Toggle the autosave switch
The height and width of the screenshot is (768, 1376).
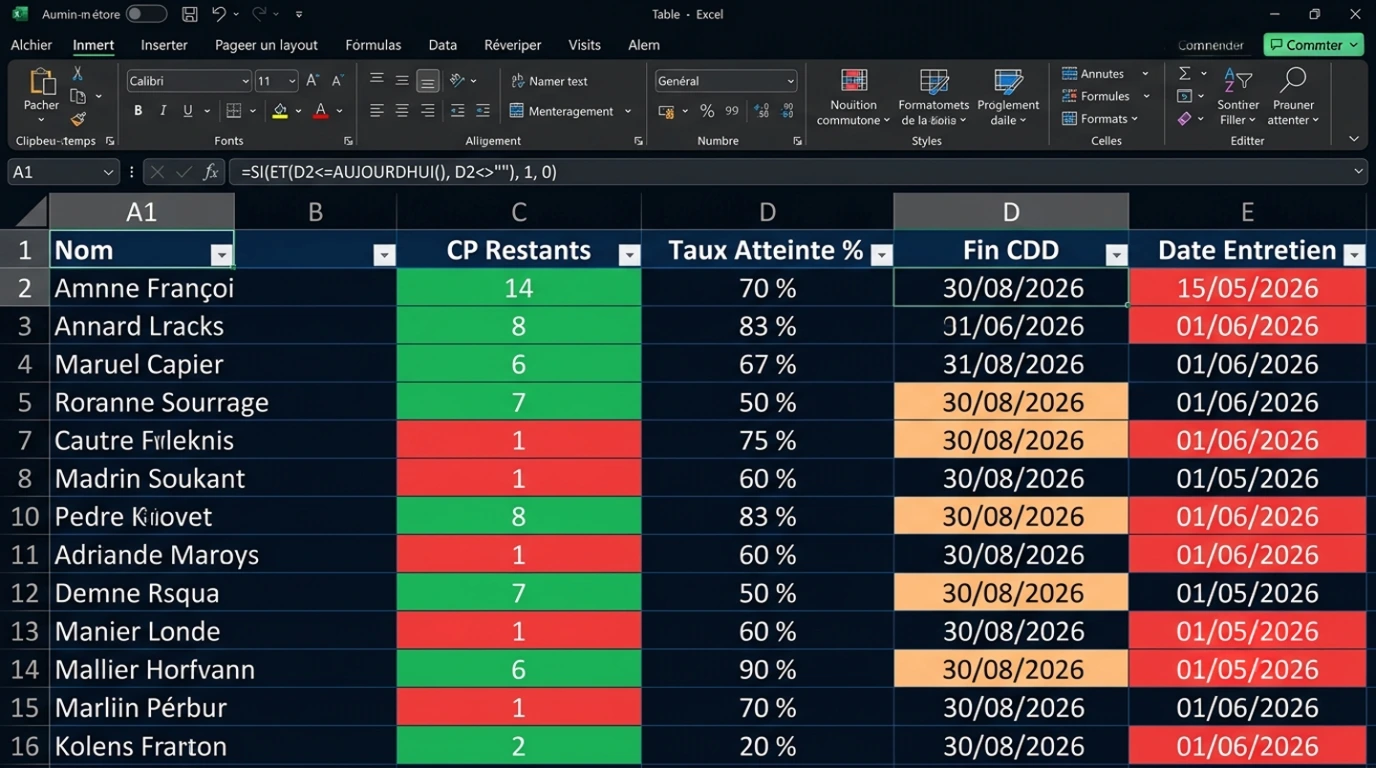pyautogui.click(x=146, y=14)
